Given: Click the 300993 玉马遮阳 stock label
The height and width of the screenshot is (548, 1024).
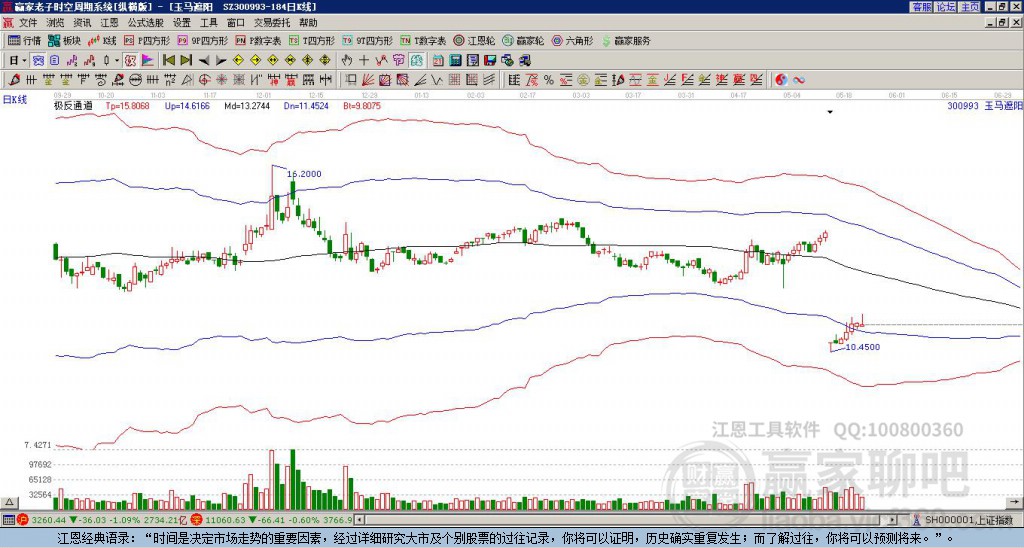Looking at the screenshot, I should pos(985,105).
